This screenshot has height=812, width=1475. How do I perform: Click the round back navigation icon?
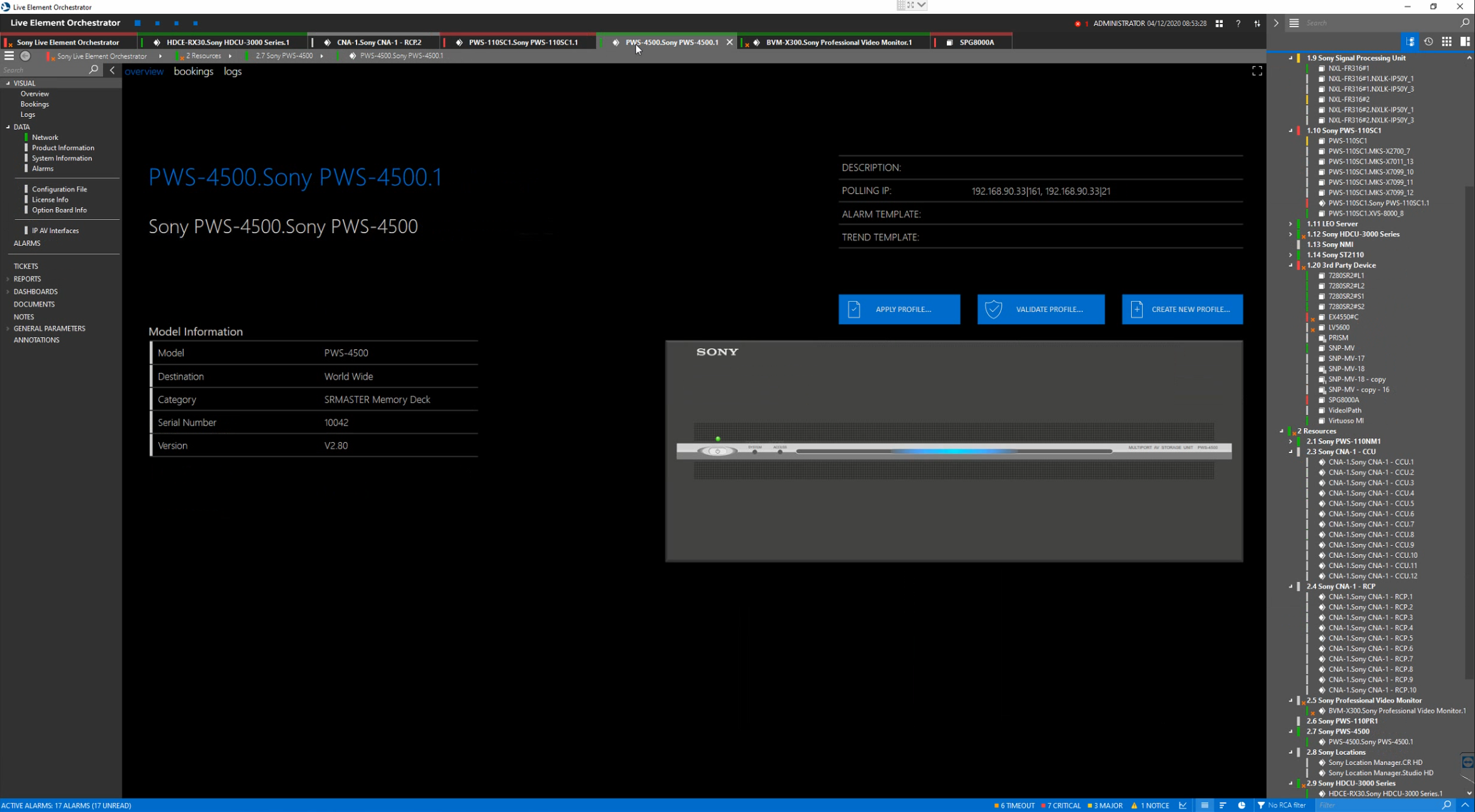(x=25, y=56)
